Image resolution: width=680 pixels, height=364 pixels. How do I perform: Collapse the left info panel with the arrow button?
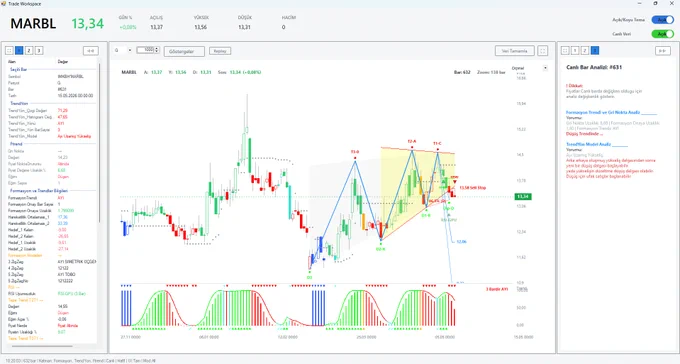click(x=91, y=51)
